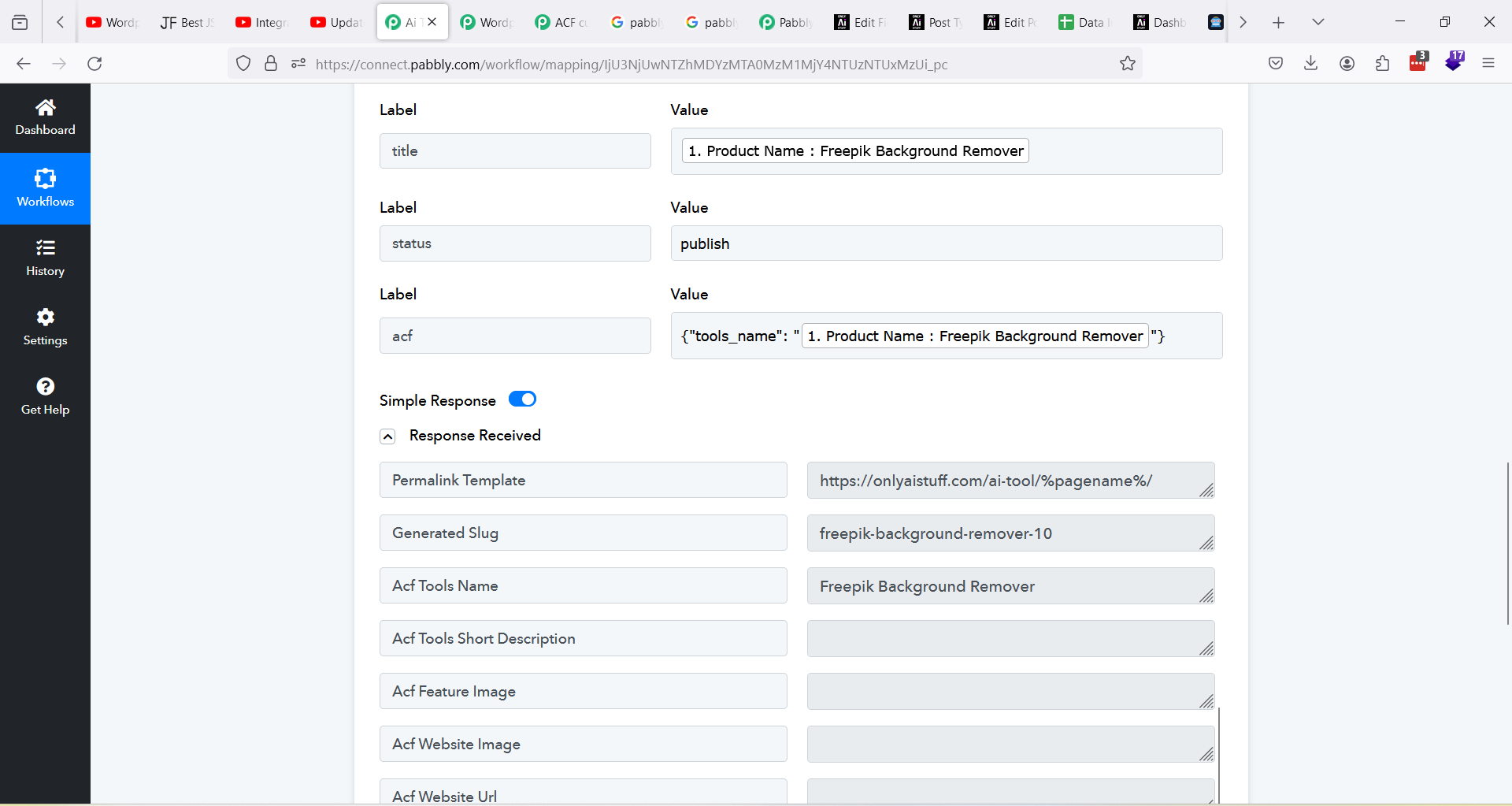
Task: Click the page vertical scrollbar thumb
Action: click(1508, 544)
